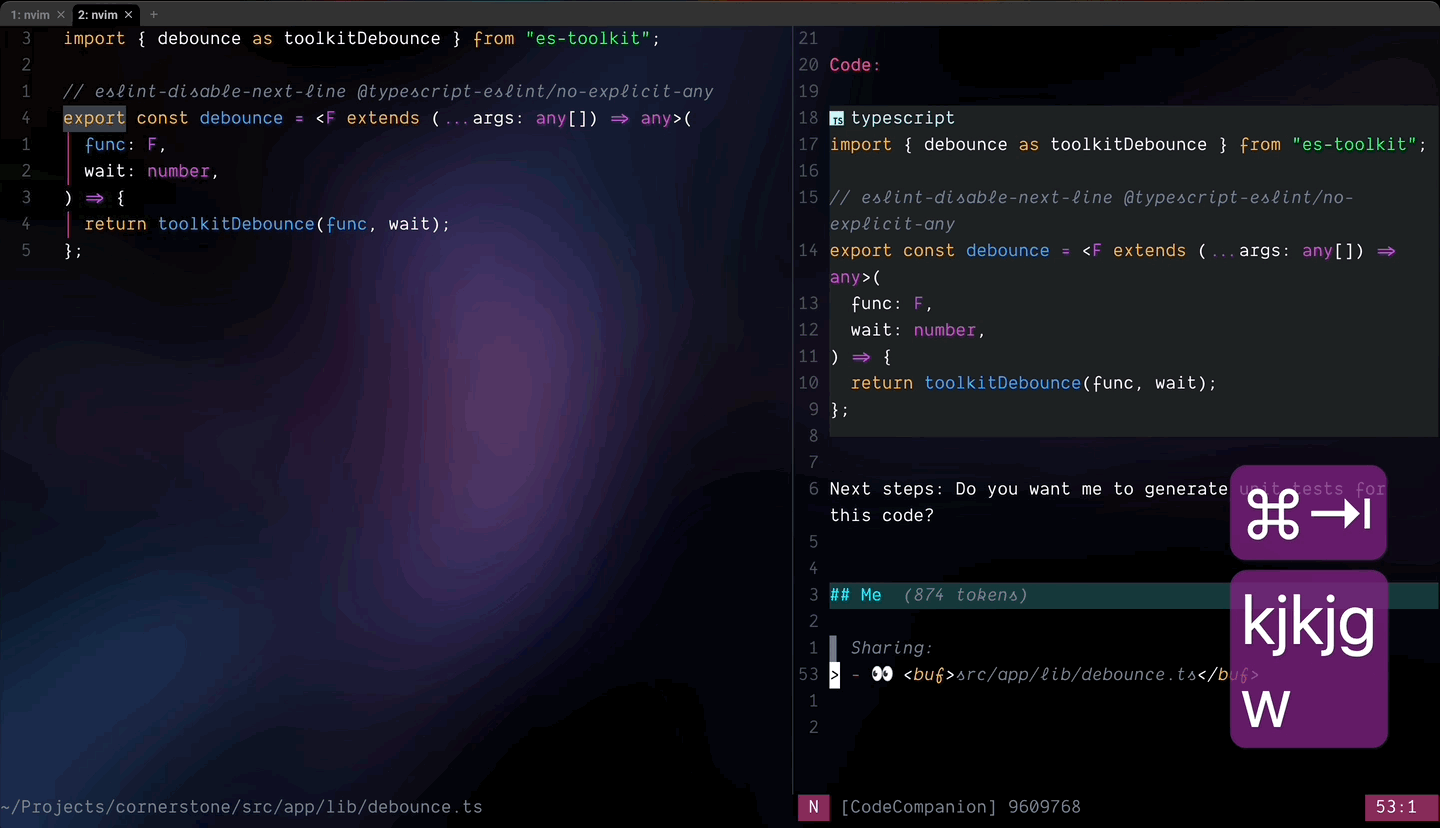Click the debounce.ts file path in bottom statusline
Screen dimensions: 1440x828
pos(240,807)
